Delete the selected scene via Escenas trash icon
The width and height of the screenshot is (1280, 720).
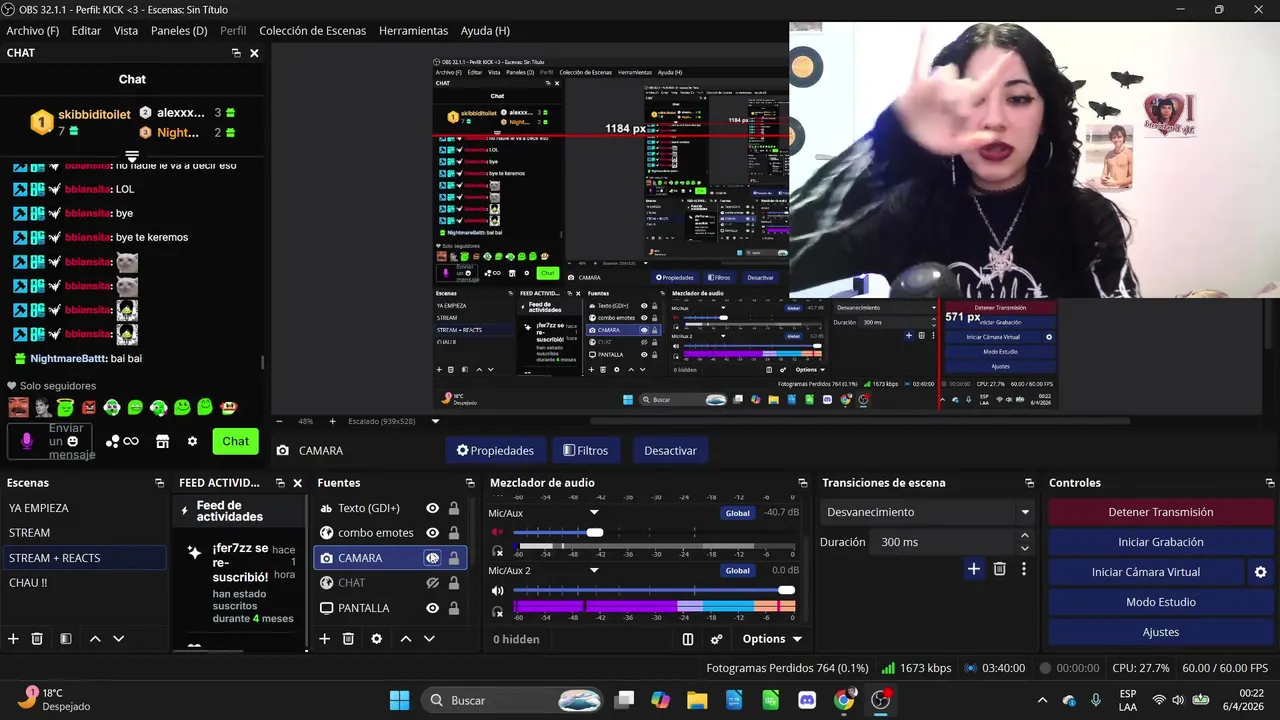(37, 639)
